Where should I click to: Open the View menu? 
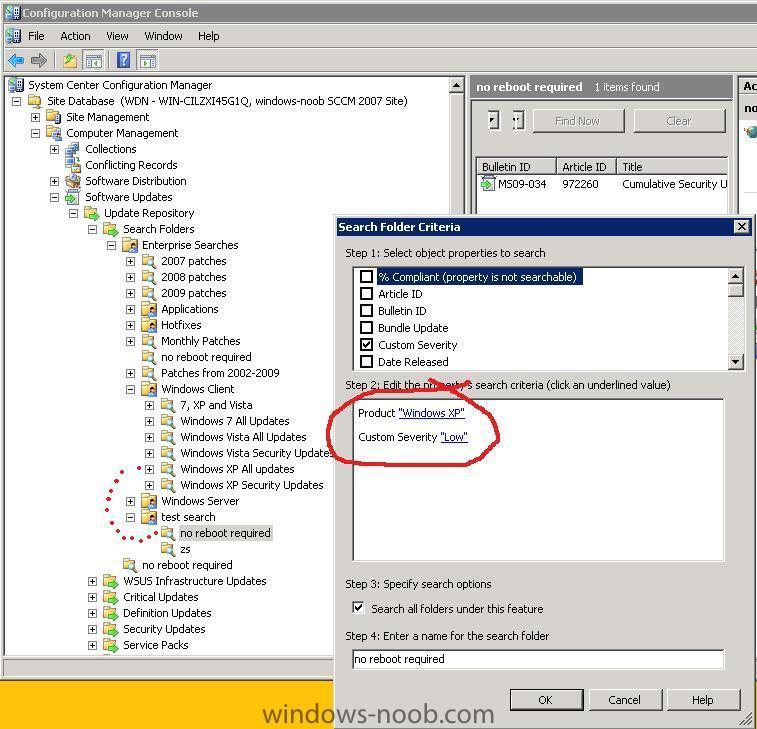pyautogui.click(x=117, y=36)
